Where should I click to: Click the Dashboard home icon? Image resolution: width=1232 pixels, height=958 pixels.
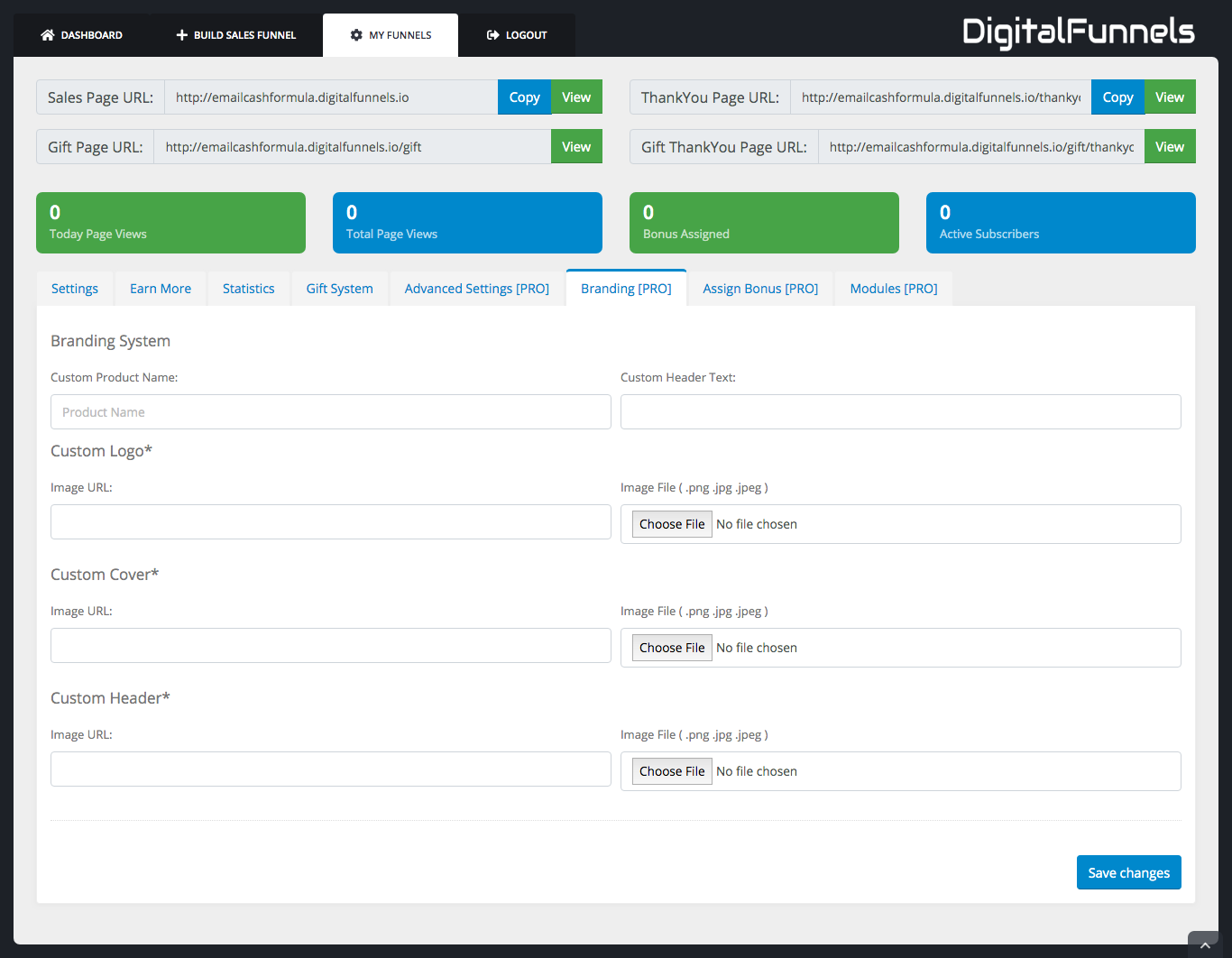(48, 35)
